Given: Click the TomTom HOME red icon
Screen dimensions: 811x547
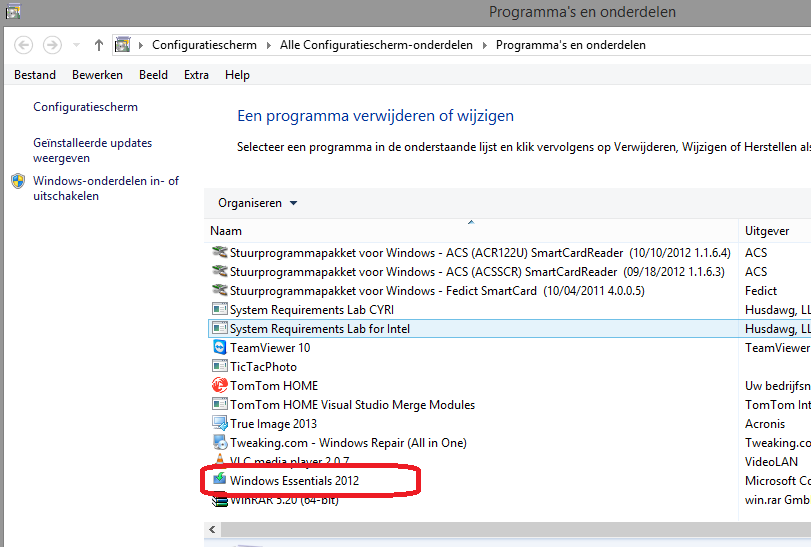Looking at the screenshot, I should pos(220,385).
